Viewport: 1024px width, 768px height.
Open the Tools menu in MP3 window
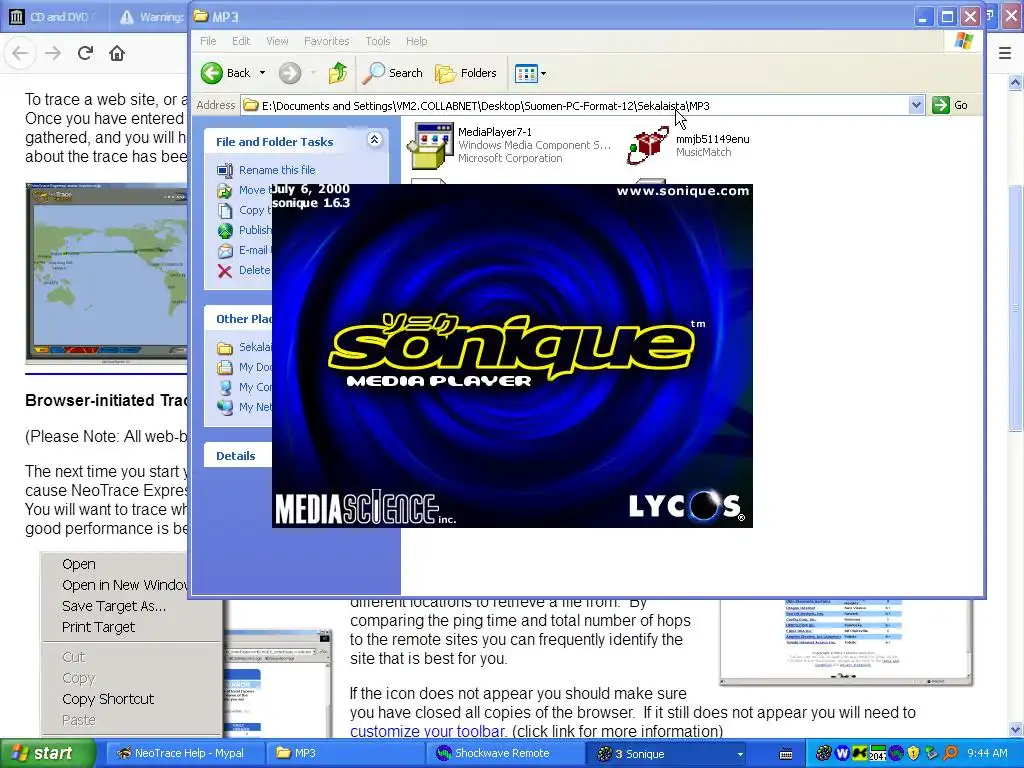point(377,41)
